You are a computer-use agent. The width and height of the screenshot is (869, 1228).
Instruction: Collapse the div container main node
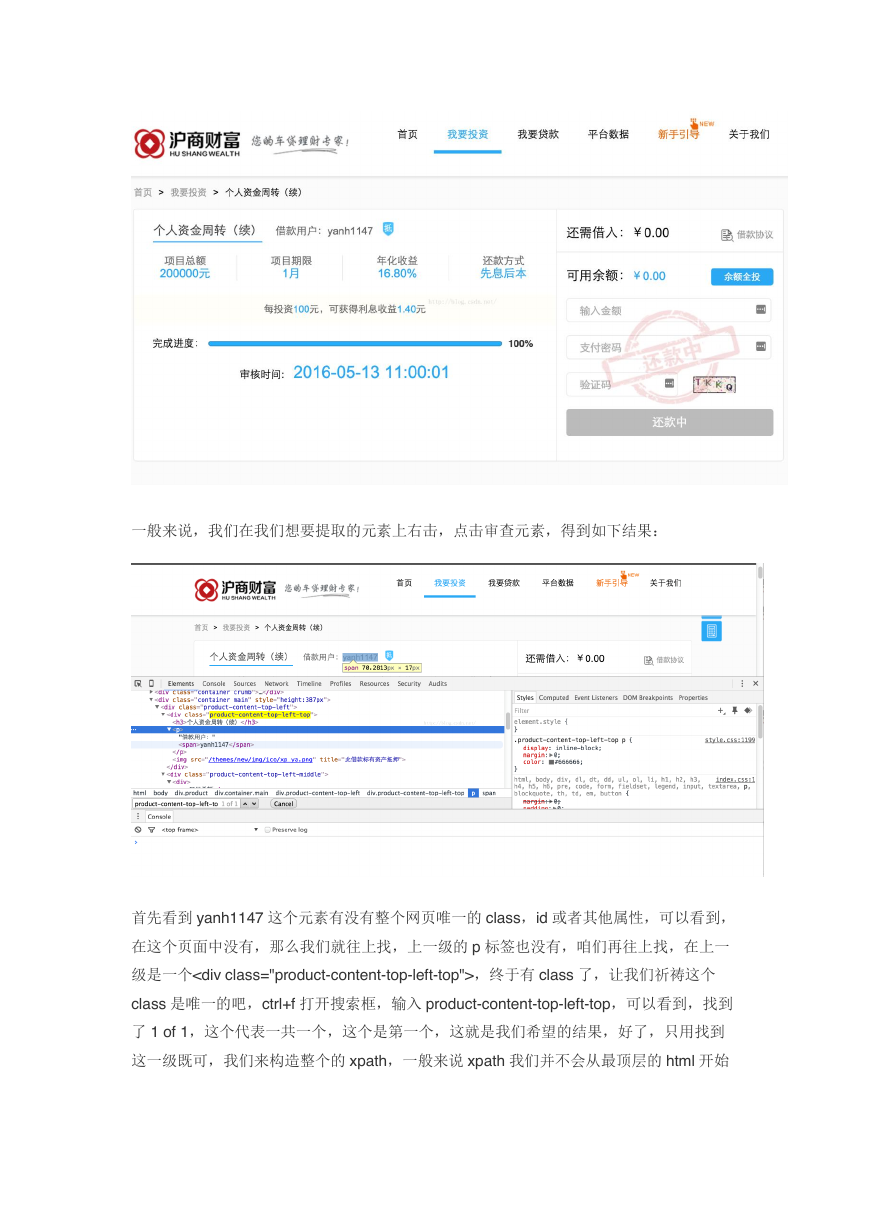151,699
